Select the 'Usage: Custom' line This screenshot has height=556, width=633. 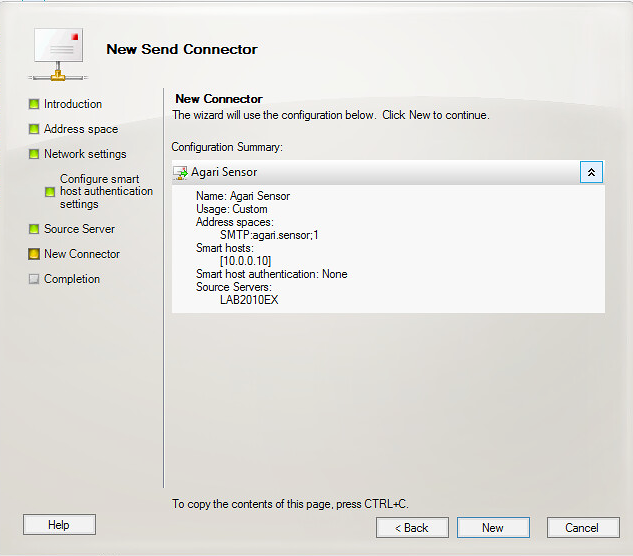[232, 209]
